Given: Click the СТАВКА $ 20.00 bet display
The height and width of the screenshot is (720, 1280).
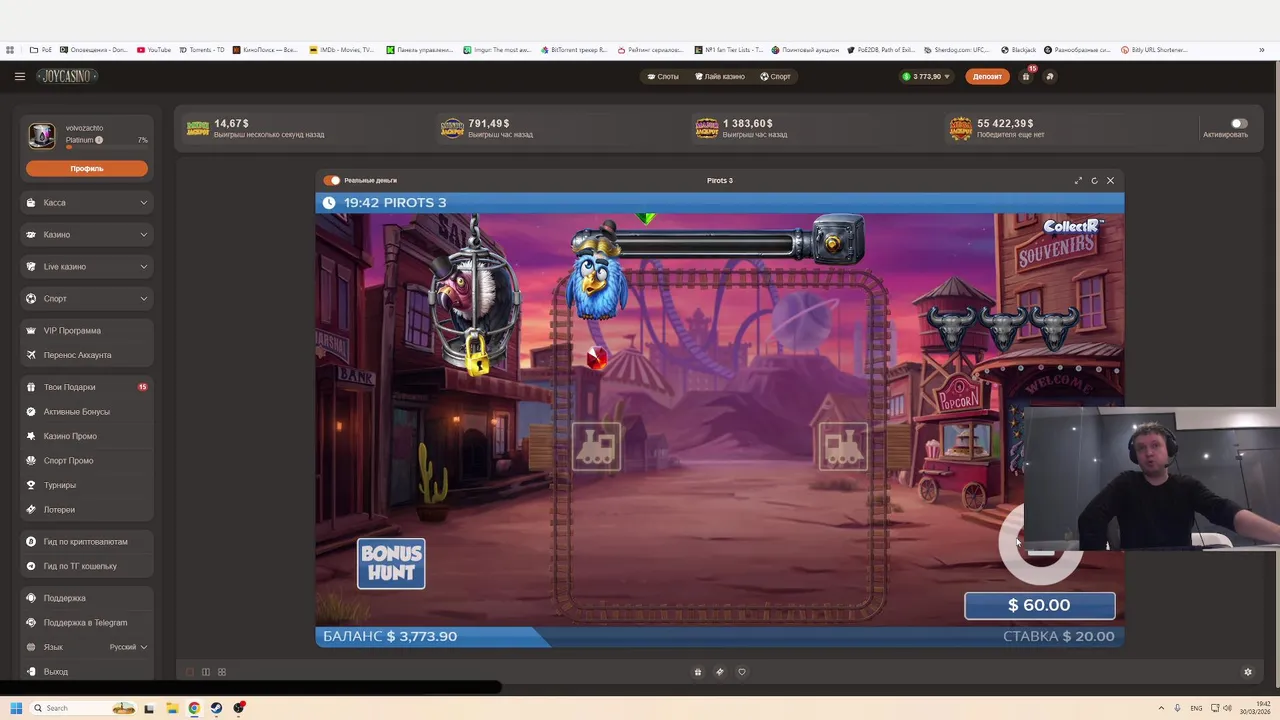Looking at the screenshot, I should tap(1058, 636).
